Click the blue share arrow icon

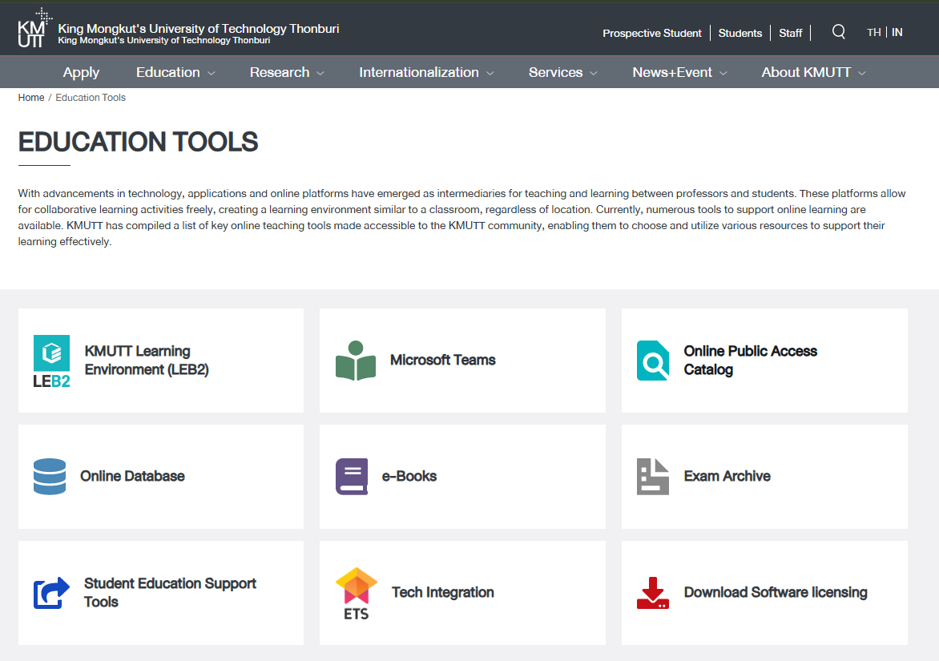click(x=52, y=593)
